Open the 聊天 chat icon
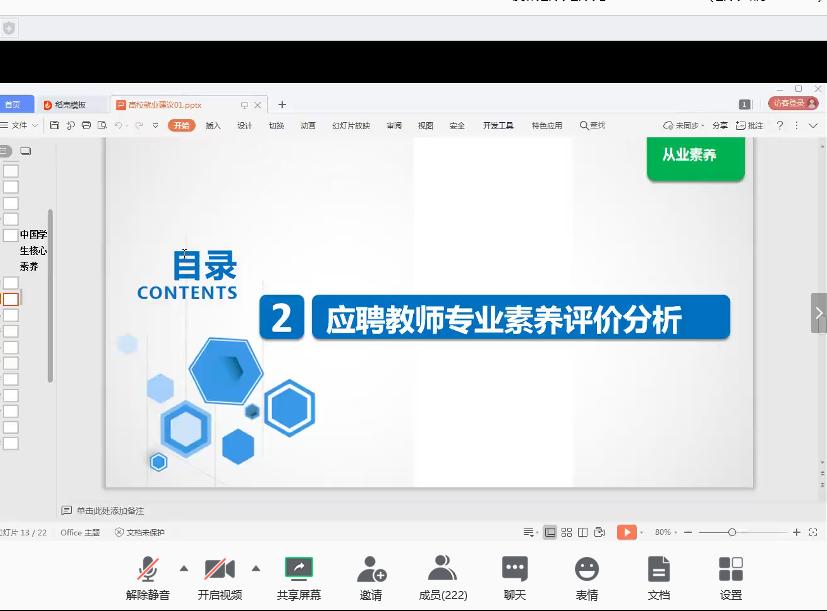This screenshot has width=827, height=611. pyautogui.click(x=515, y=570)
